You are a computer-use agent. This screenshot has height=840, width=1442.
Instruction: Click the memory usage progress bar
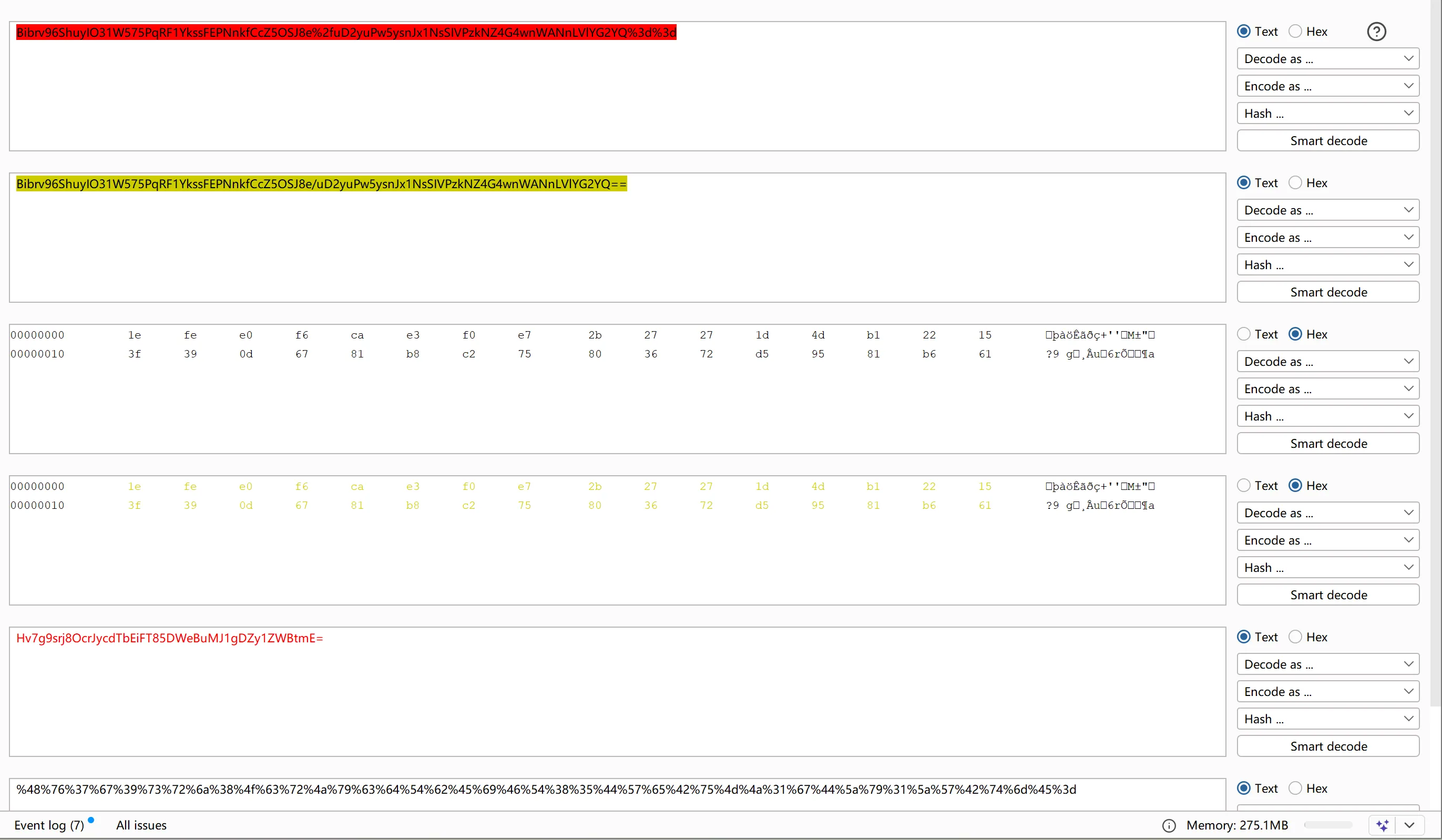point(1328,825)
